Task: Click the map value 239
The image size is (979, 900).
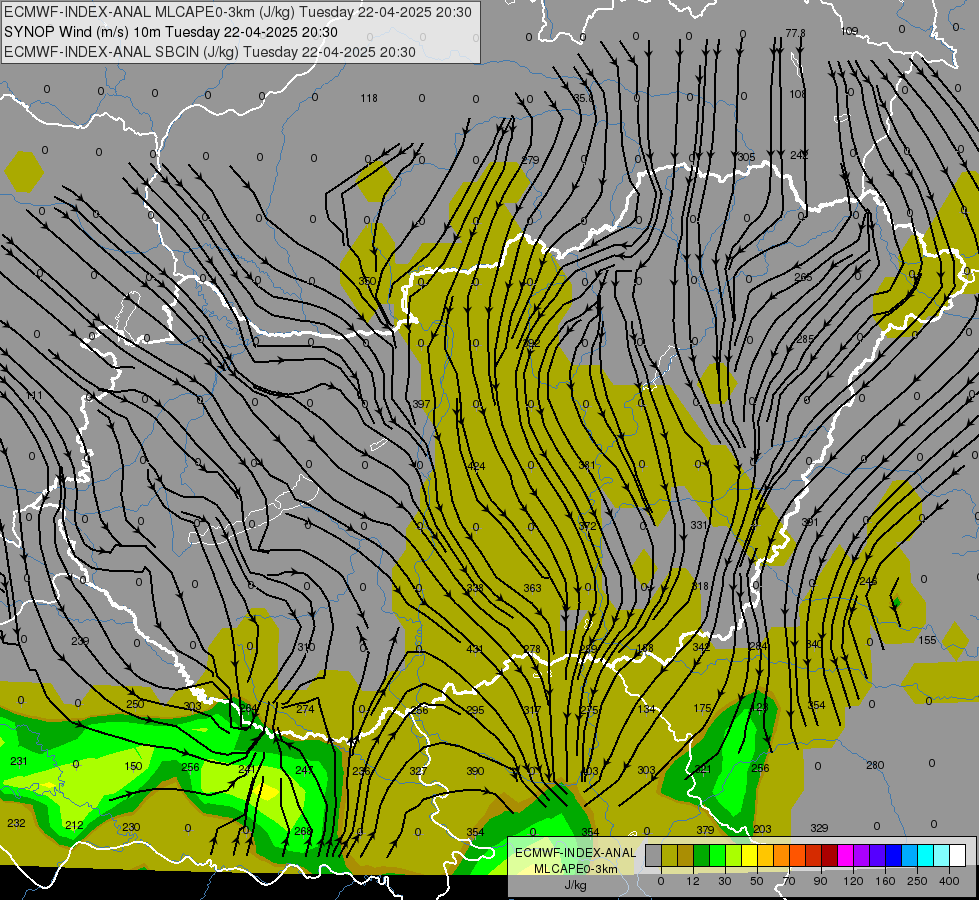Action: 80,641
